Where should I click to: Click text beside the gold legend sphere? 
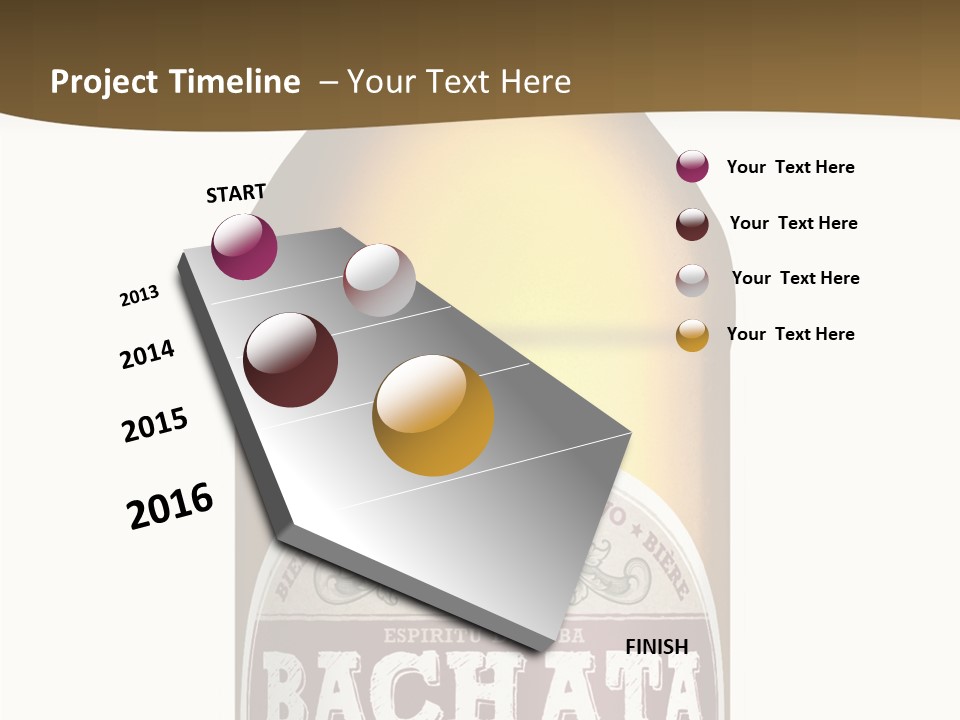point(790,334)
